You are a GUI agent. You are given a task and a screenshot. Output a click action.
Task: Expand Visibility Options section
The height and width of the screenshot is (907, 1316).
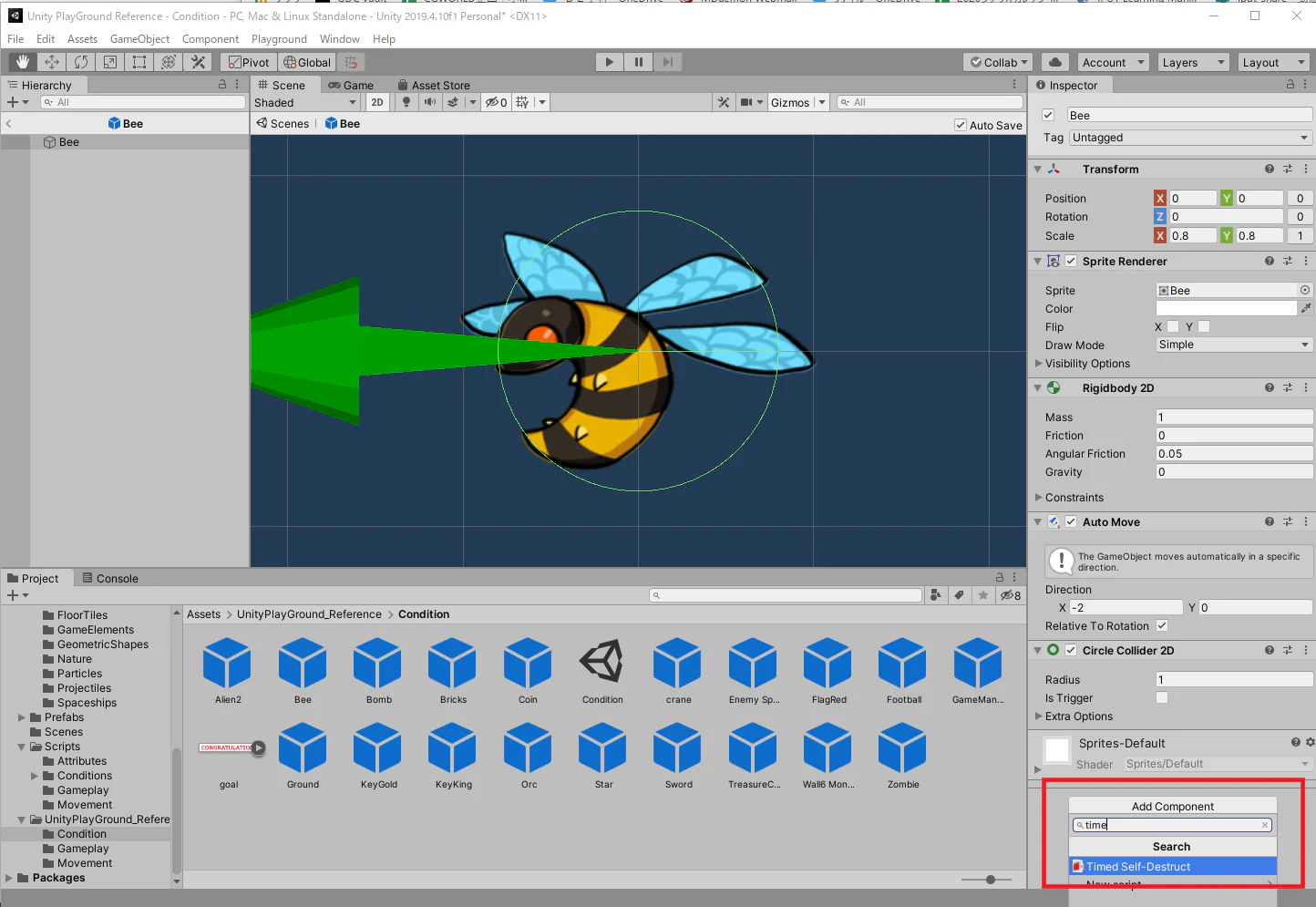(x=1087, y=364)
